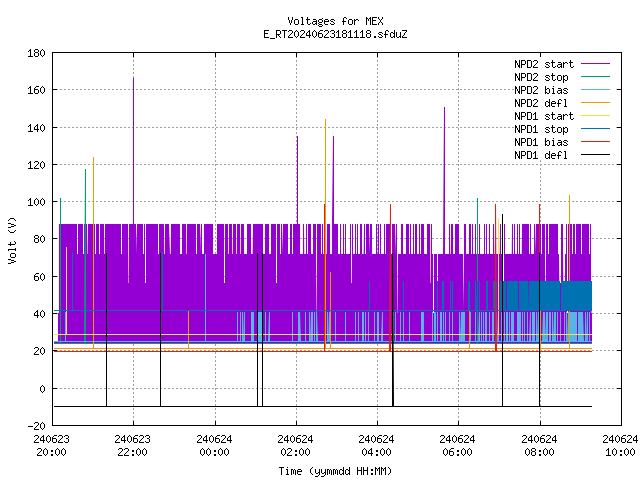Click the 240624 06:00 time tick label

pos(457,446)
